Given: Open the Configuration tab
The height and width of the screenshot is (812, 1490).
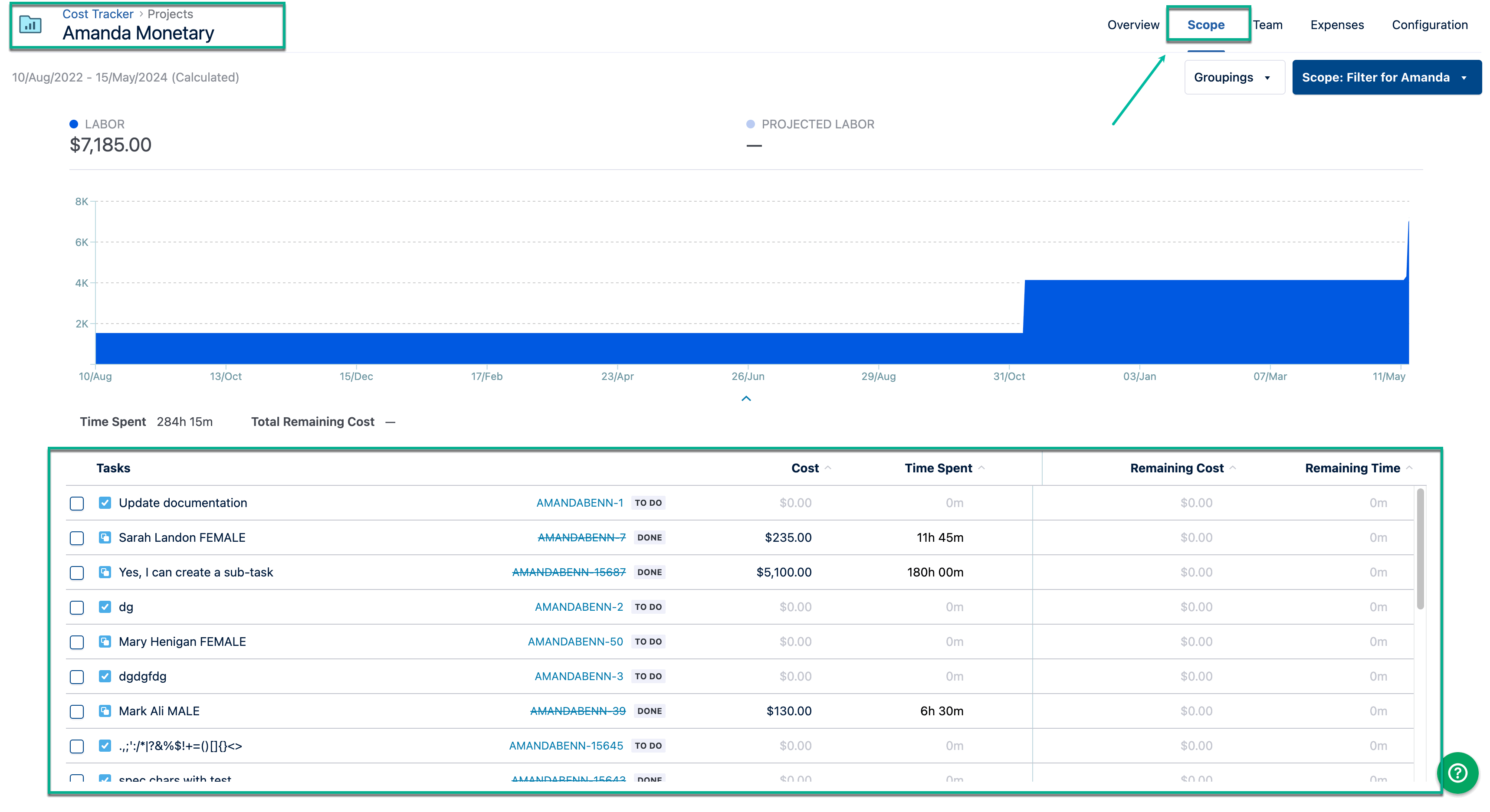Looking at the screenshot, I should pyautogui.click(x=1431, y=25).
